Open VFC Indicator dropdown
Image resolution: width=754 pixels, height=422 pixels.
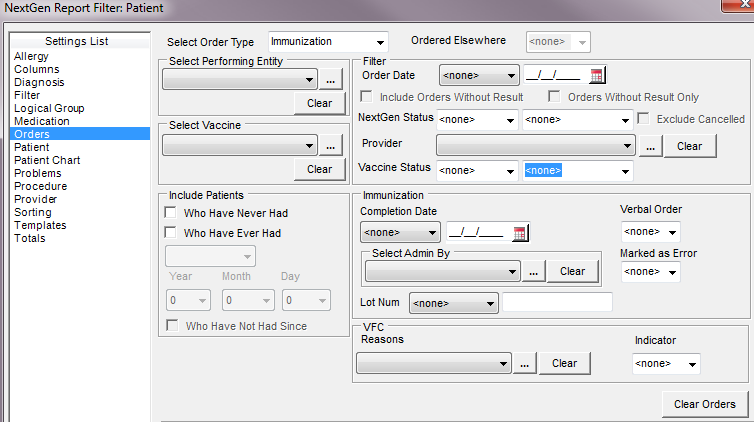666,364
